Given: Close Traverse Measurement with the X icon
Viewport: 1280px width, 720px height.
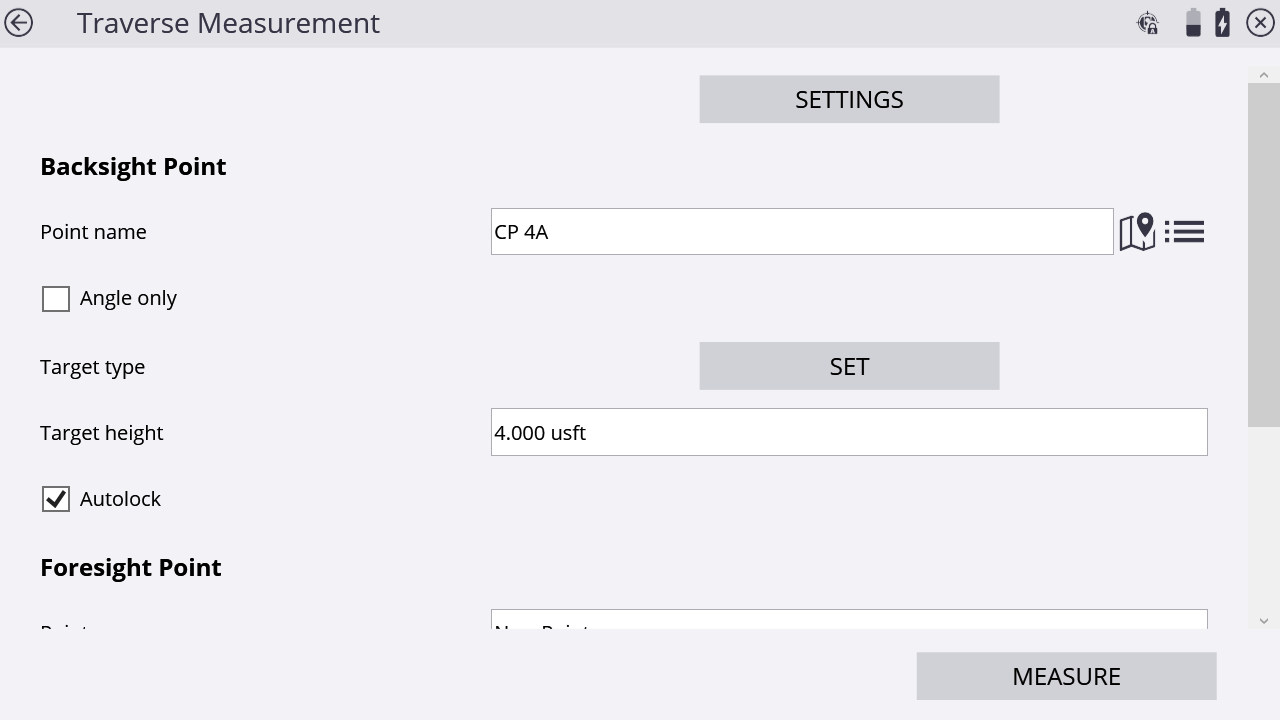Looking at the screenshot, I should 1260,23.
